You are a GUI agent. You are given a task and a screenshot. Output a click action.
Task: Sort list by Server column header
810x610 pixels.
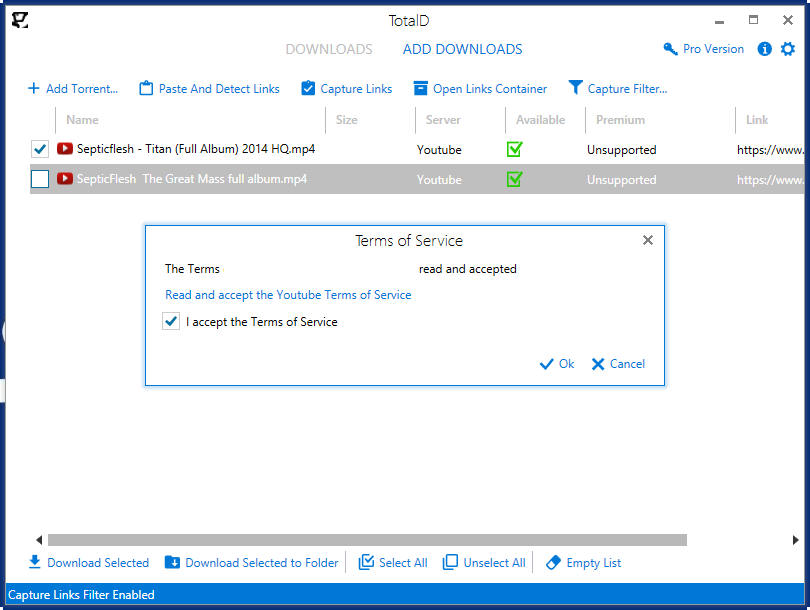[x=443, y=120]
